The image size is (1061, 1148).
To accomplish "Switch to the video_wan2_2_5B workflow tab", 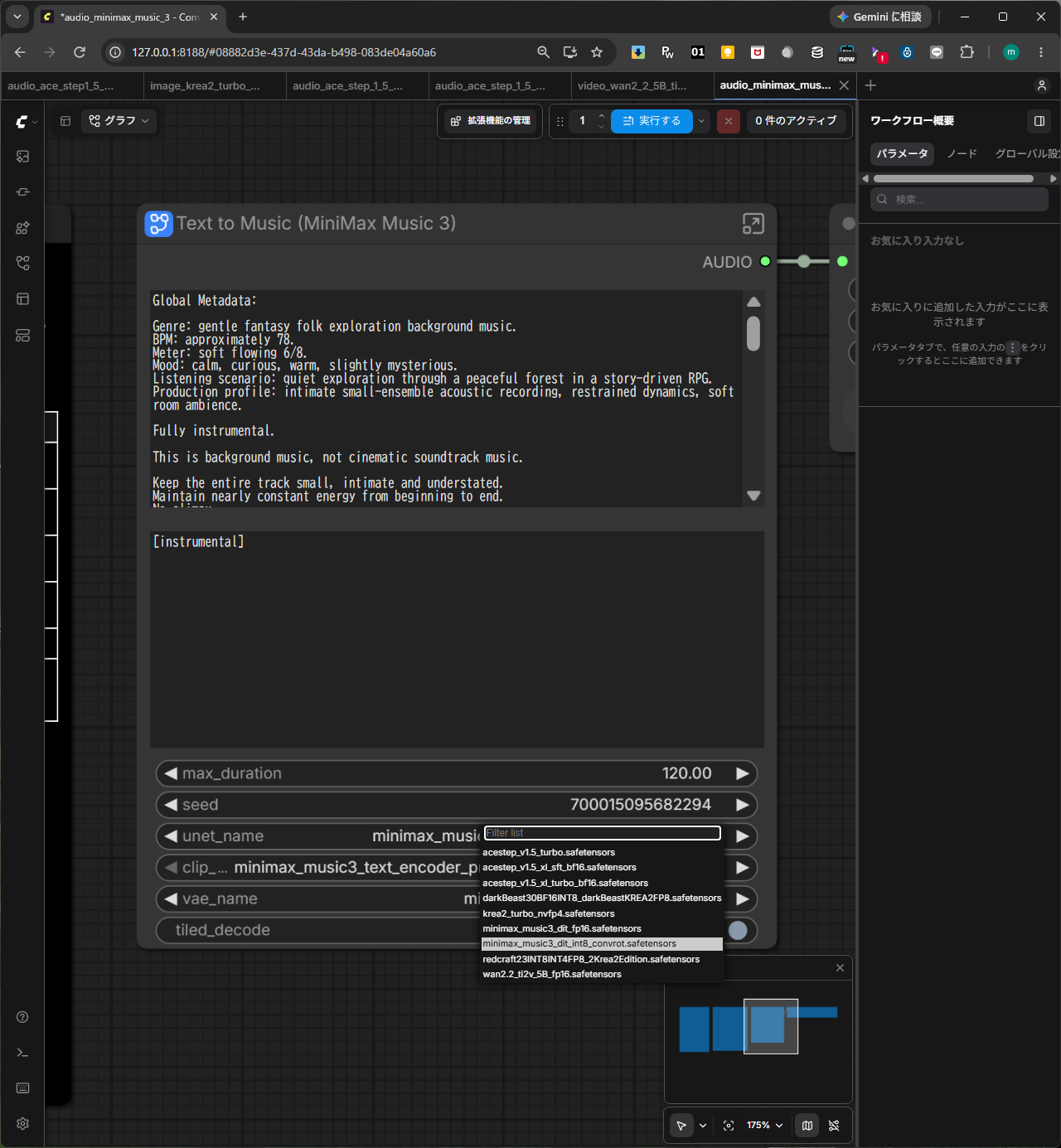I will point(642,85).
